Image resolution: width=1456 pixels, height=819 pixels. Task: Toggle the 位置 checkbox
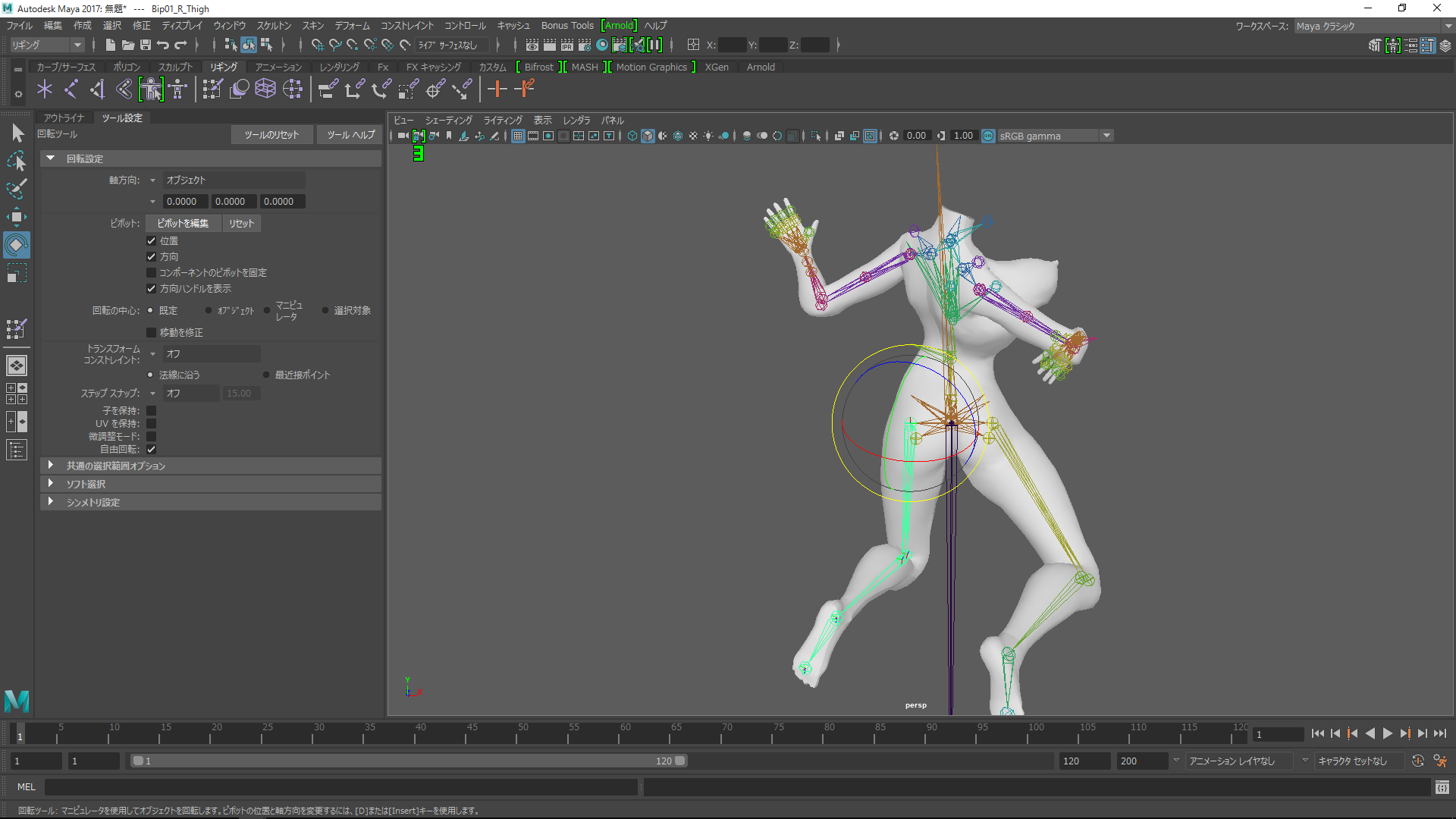[151, 241]
